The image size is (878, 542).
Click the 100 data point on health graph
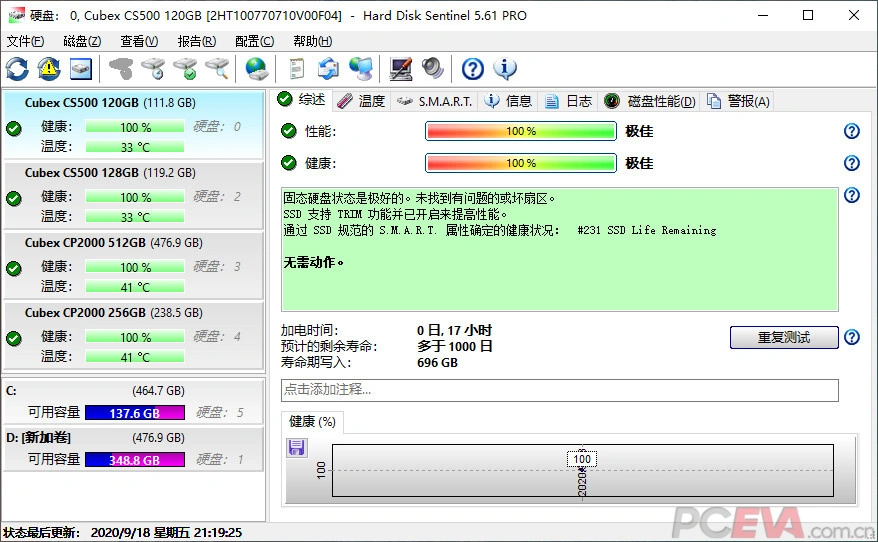tap(582, 459)
